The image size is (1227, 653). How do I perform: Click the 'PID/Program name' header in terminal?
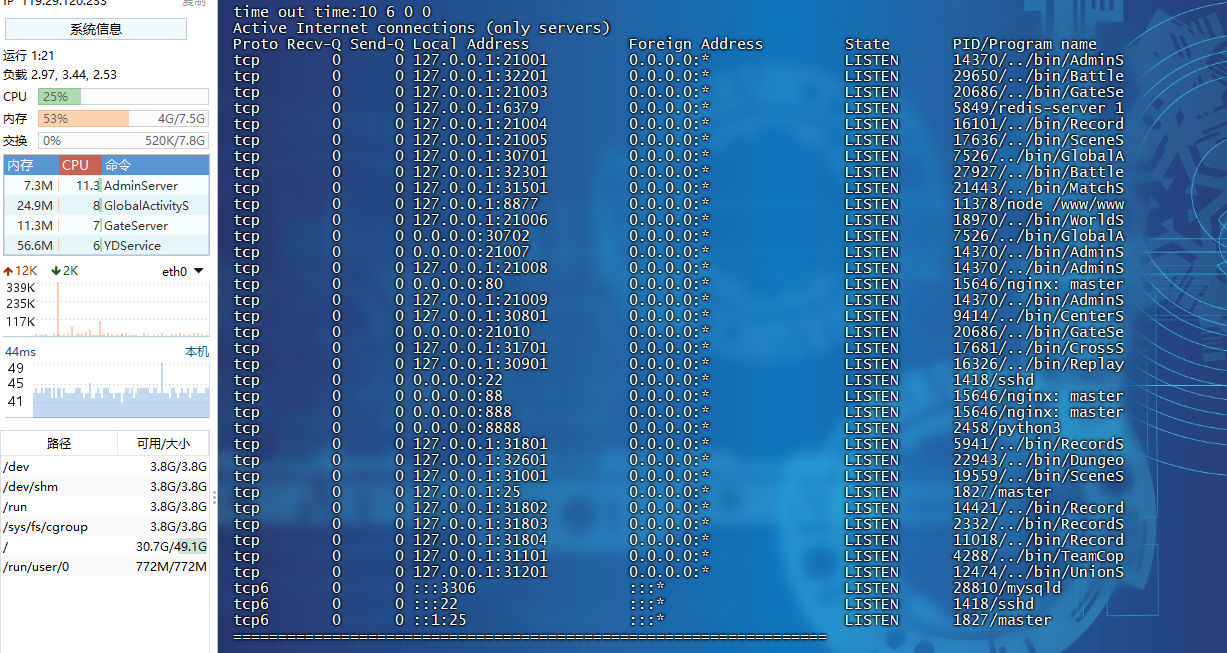tap(1025, 44)
